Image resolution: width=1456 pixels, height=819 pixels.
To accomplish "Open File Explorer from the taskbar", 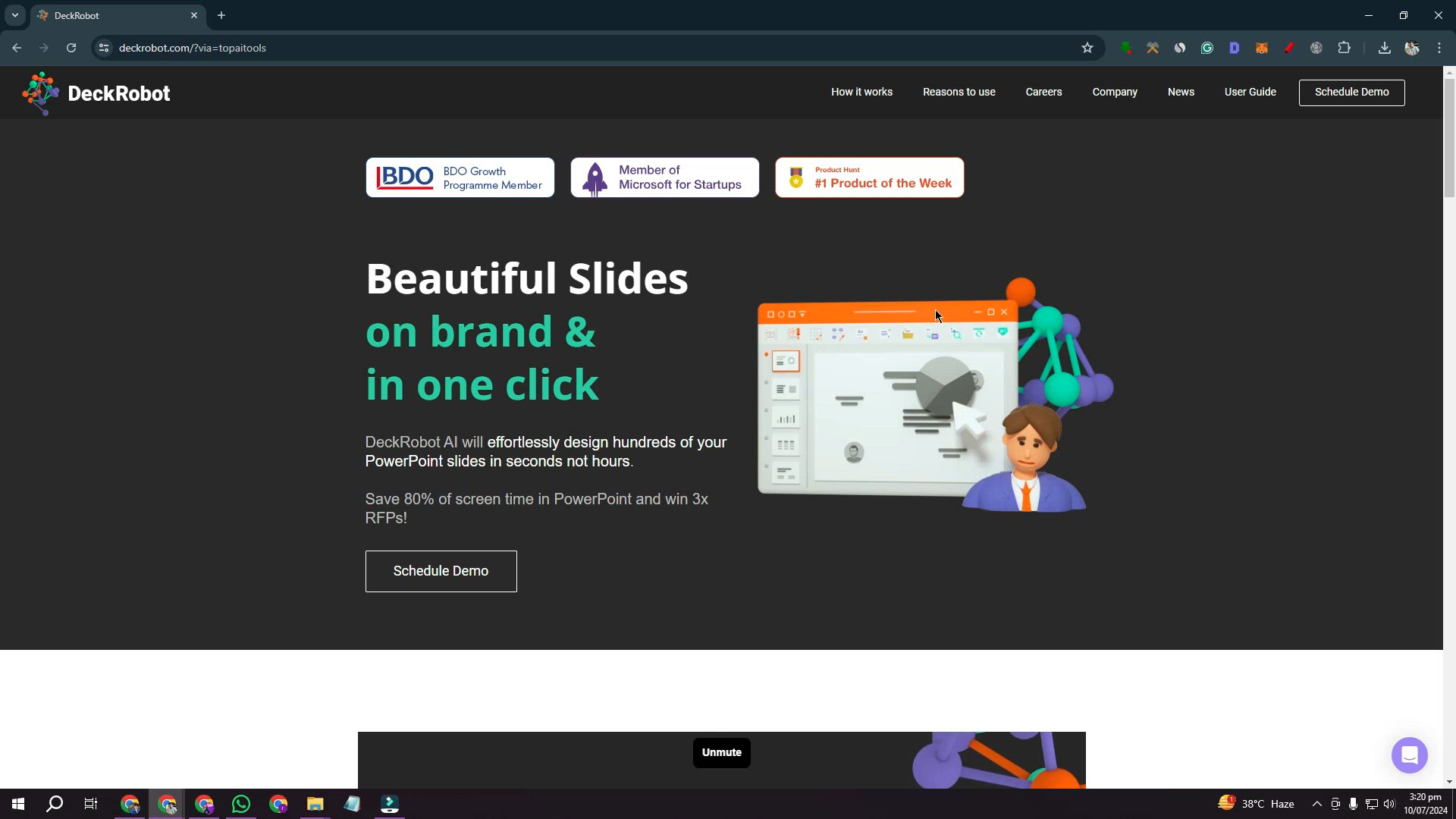I will pyautogui.click(x=315, y=804).
